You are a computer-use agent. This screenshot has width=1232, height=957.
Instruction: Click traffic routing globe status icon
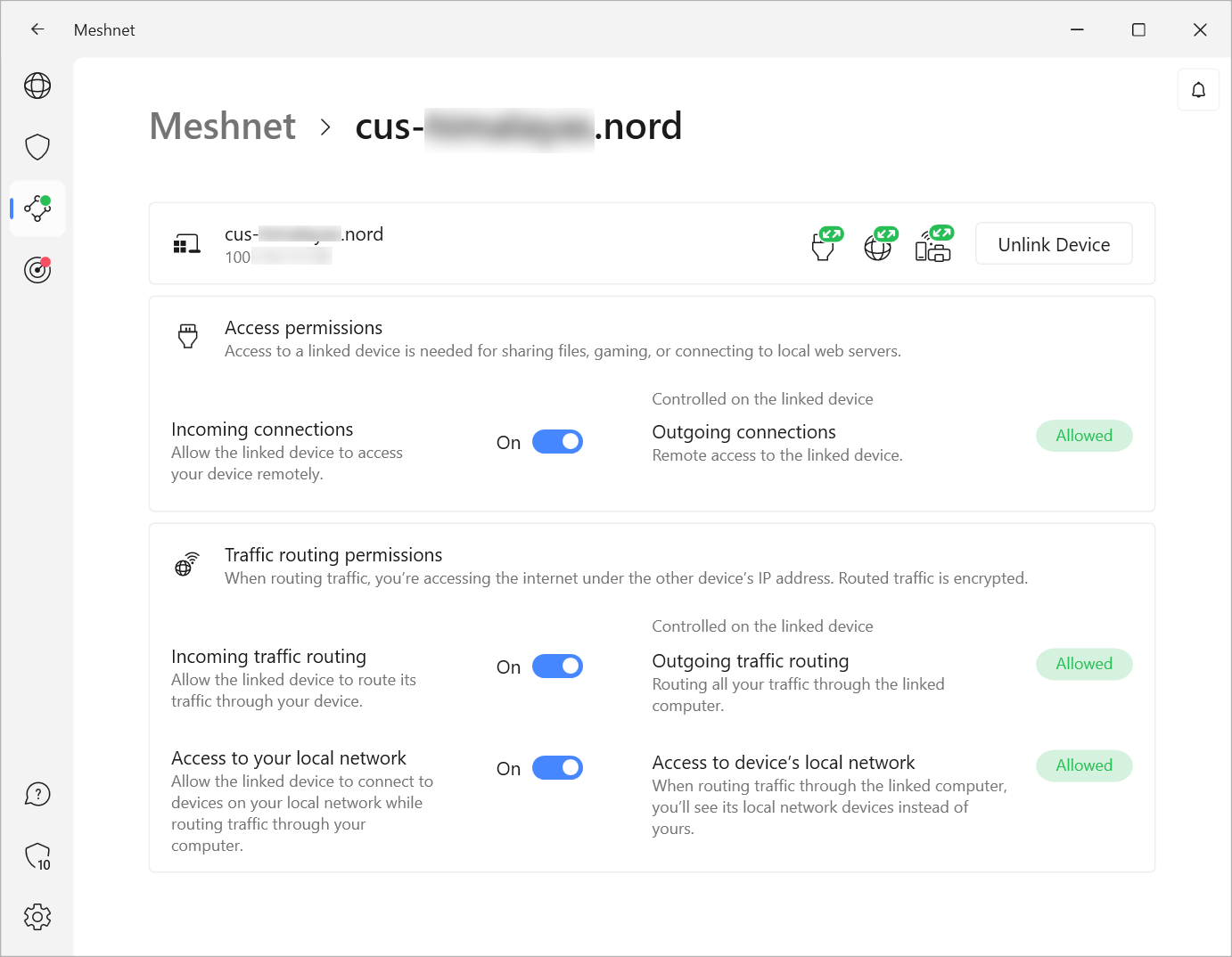(881, 243)
